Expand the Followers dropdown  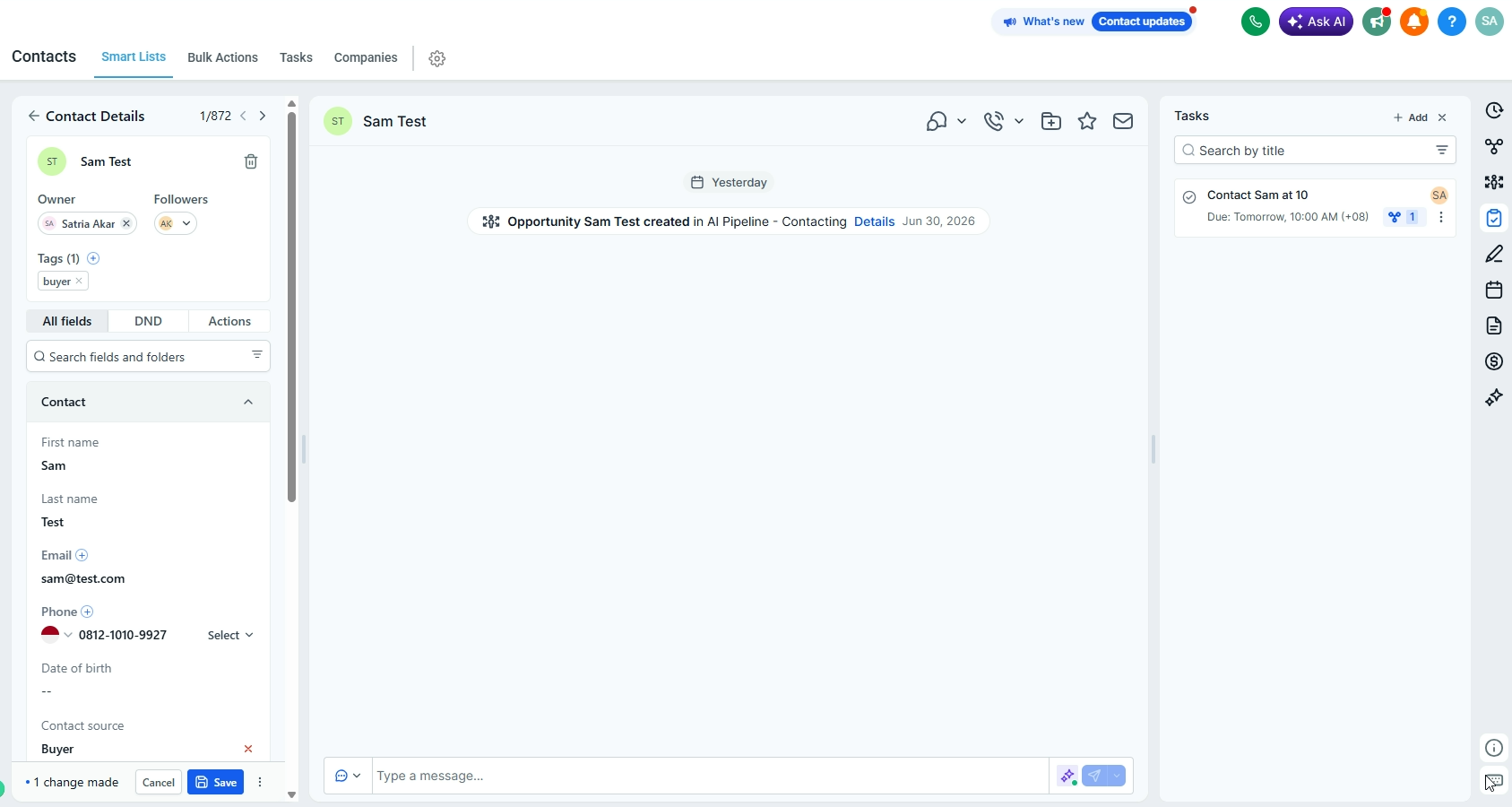[186, 223]
